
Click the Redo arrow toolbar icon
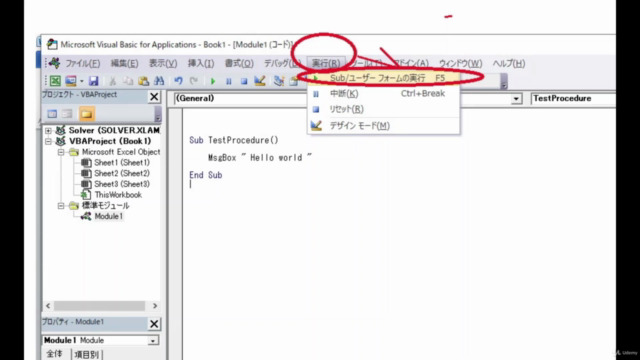[194, 81]
